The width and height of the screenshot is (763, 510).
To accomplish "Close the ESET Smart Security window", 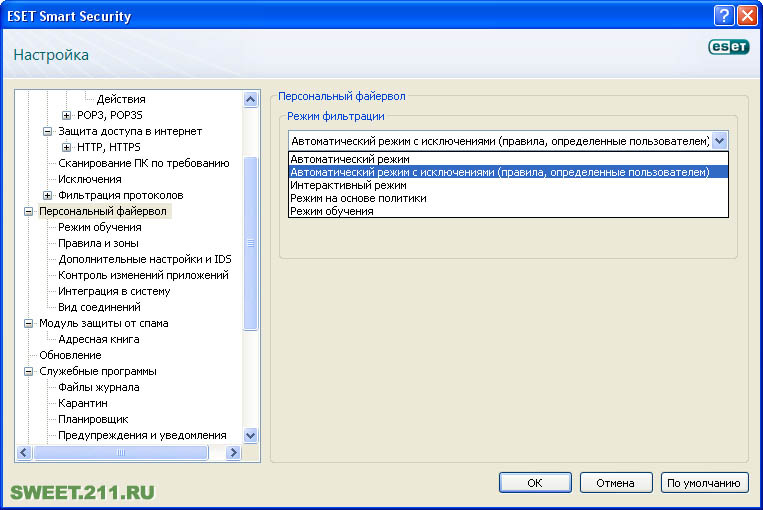I will (x=746, y=16).
